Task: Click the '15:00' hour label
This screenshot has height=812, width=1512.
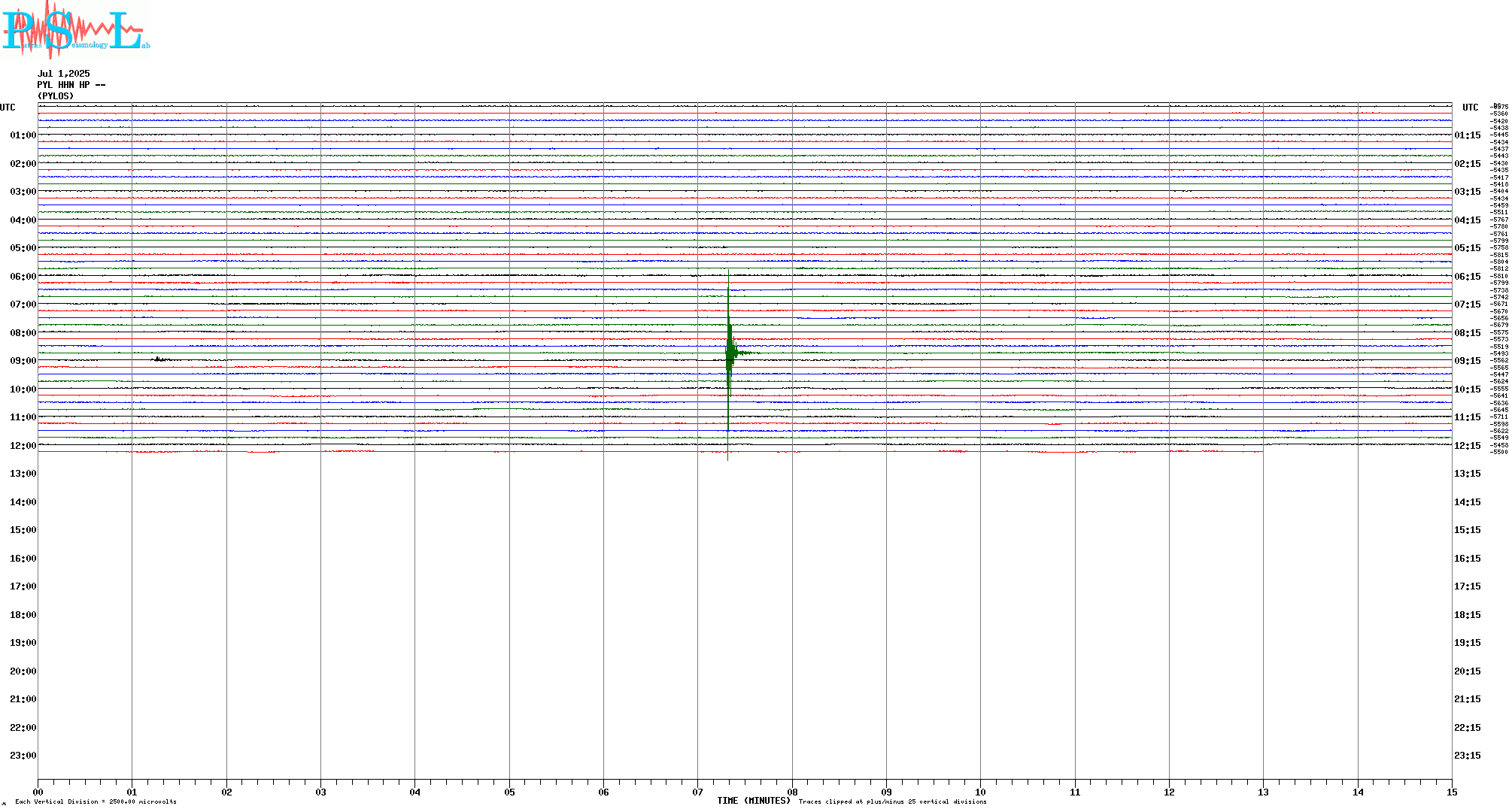Action: tap(23, 530)
